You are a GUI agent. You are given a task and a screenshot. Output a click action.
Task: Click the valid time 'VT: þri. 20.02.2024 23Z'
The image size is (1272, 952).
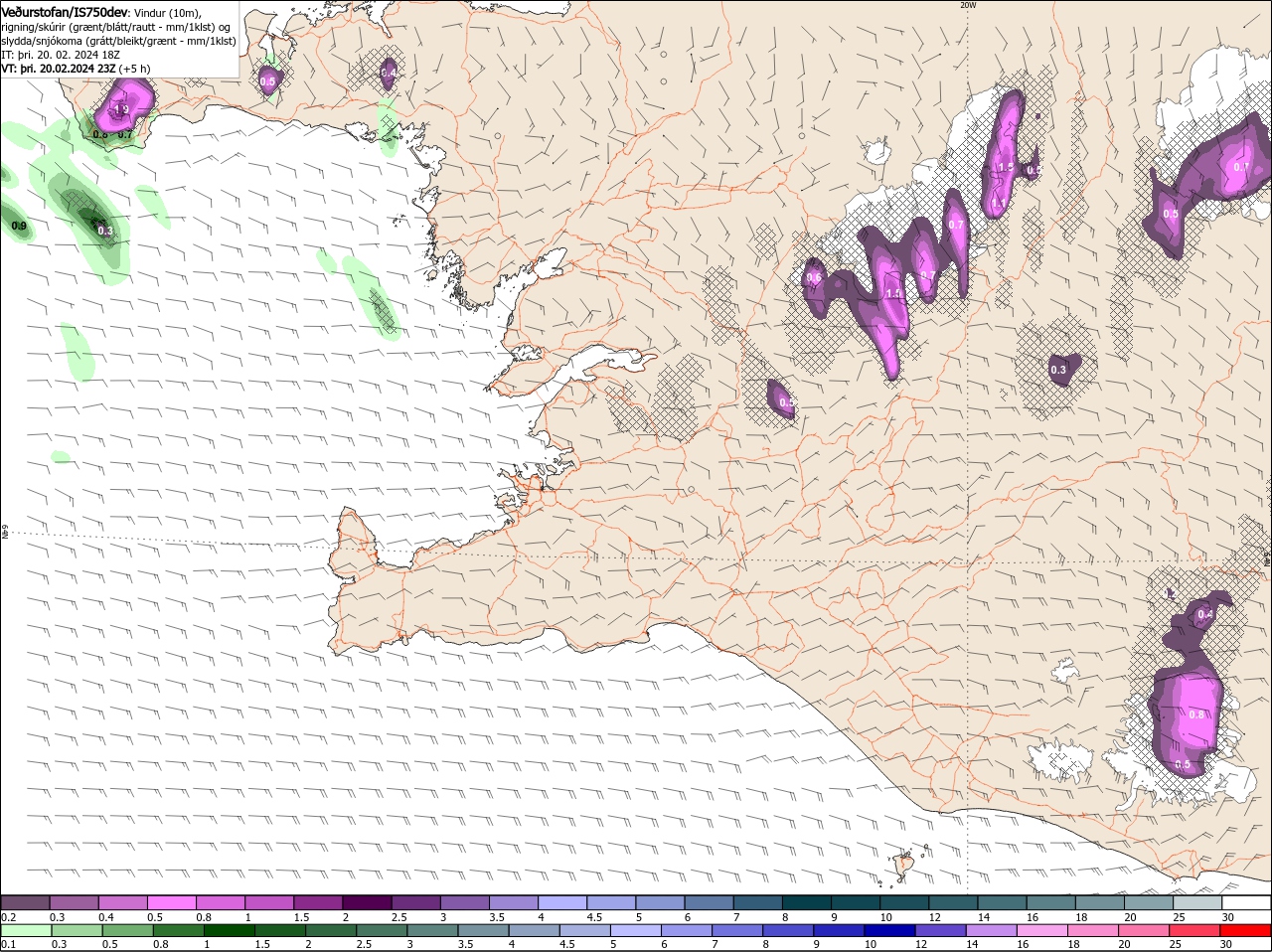point(59,69)
